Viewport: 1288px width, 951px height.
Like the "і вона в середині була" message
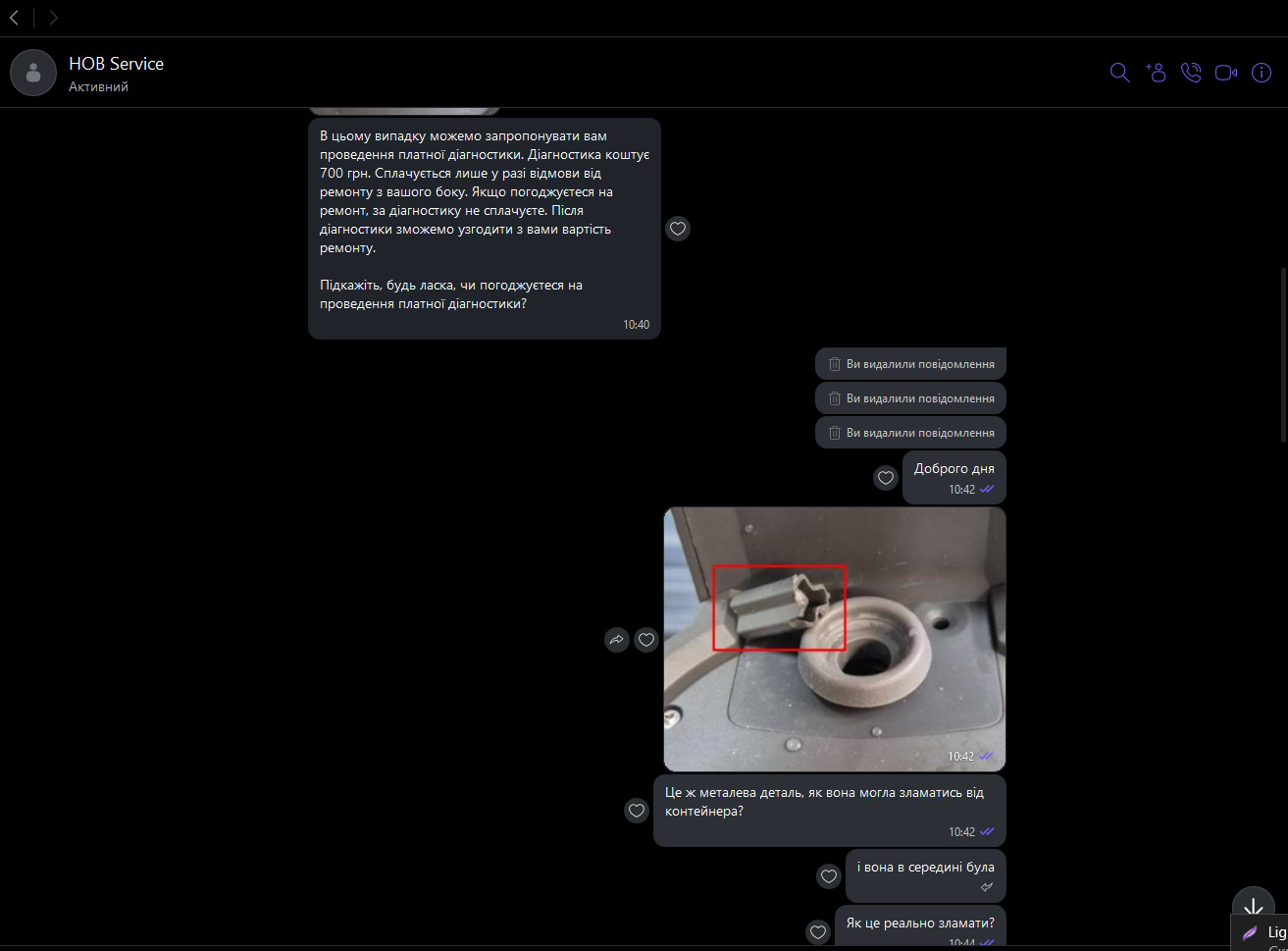click(829, 875)
